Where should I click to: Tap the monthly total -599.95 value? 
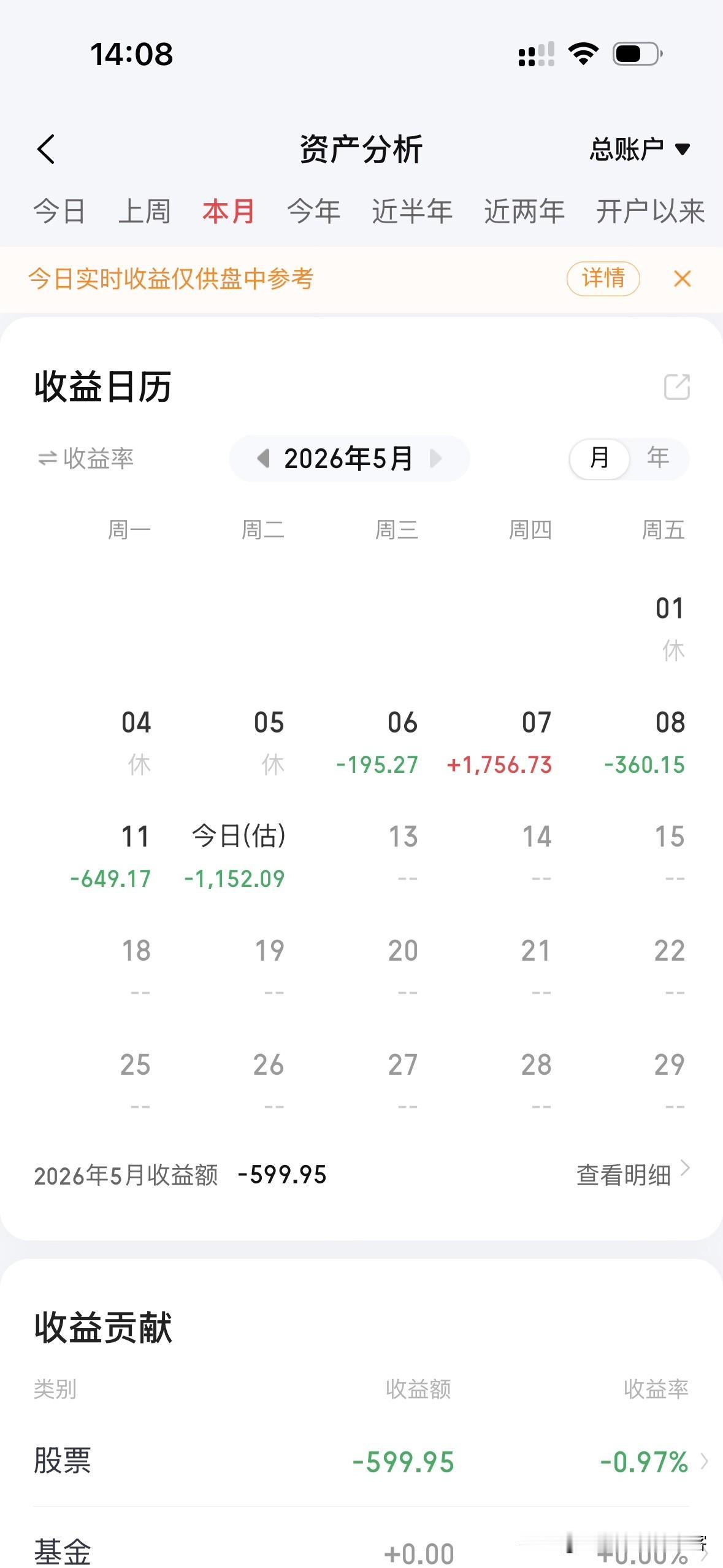pos(282,1175)
